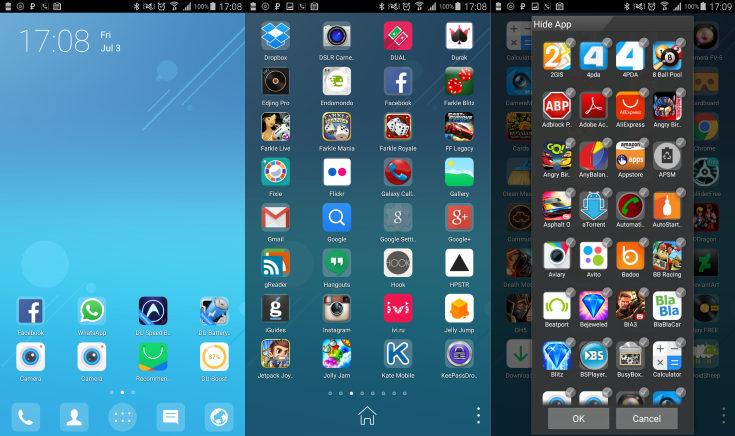Select the APSM app in Hide App
The height and width of the screenshot is (436, 735).
tap(667, 156)
